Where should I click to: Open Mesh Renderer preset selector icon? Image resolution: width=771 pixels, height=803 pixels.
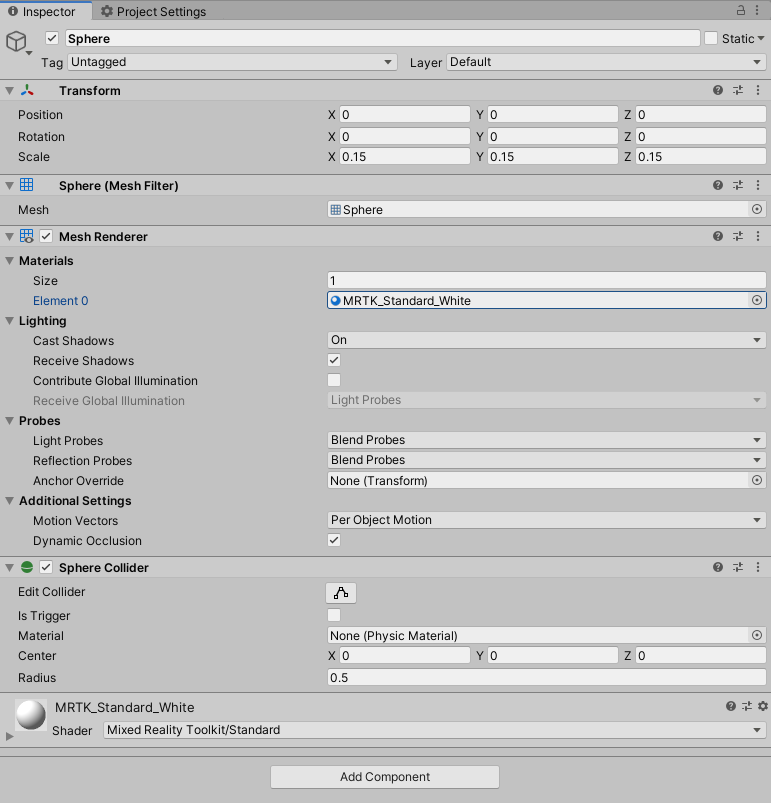pos(738,237)
